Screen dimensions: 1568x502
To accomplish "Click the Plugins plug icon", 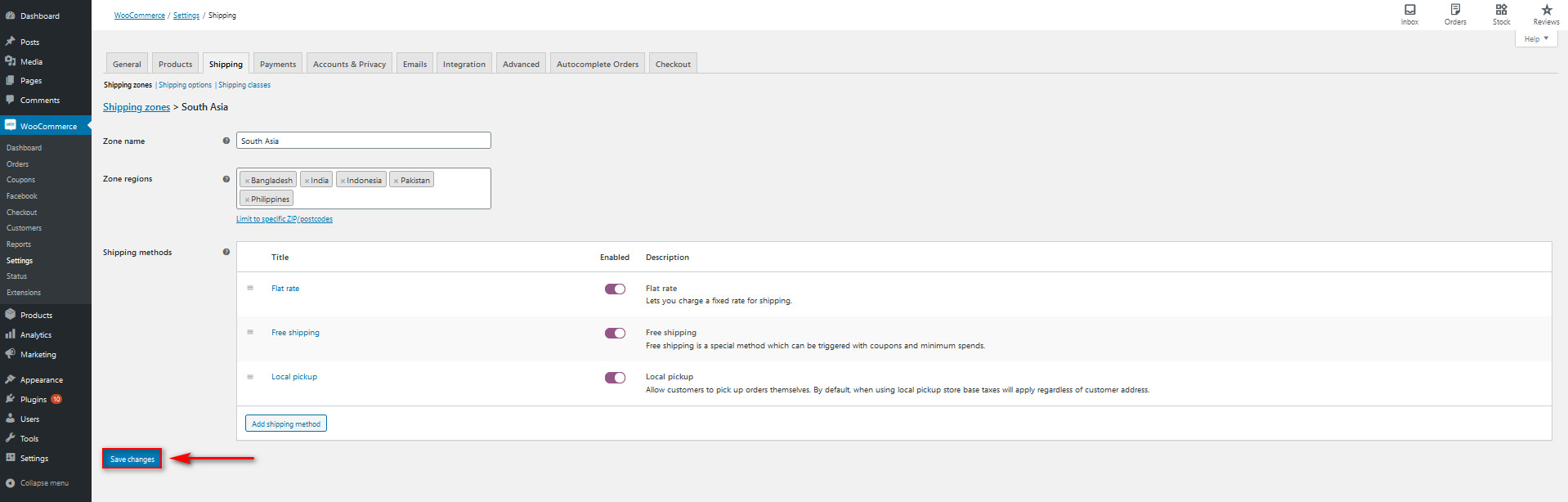I will (11, 399).
